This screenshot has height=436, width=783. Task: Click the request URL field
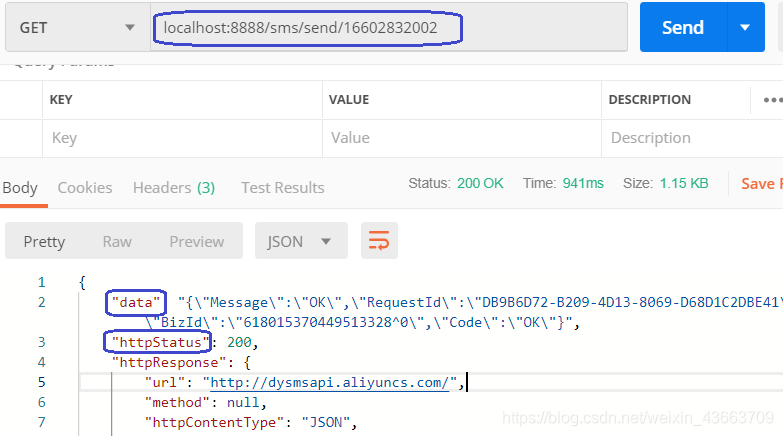pos(389,27)
